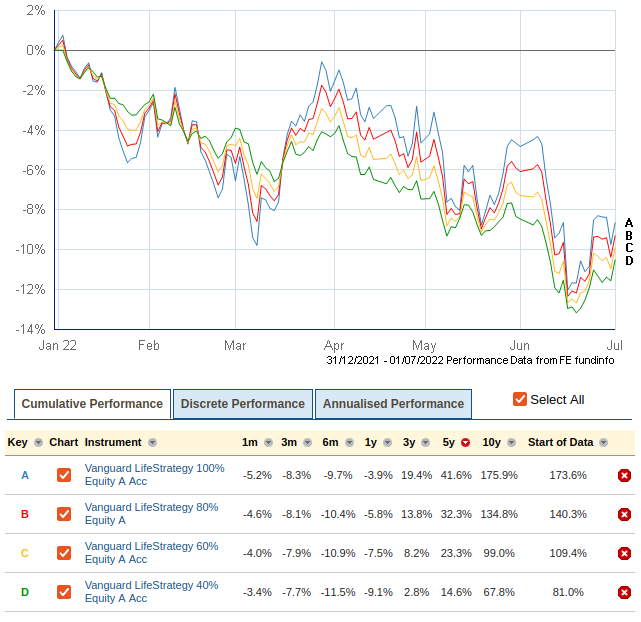
Task: Remove Vanguard LifeStrategy 60% Equity row
Action: click(x=625, y=553)
